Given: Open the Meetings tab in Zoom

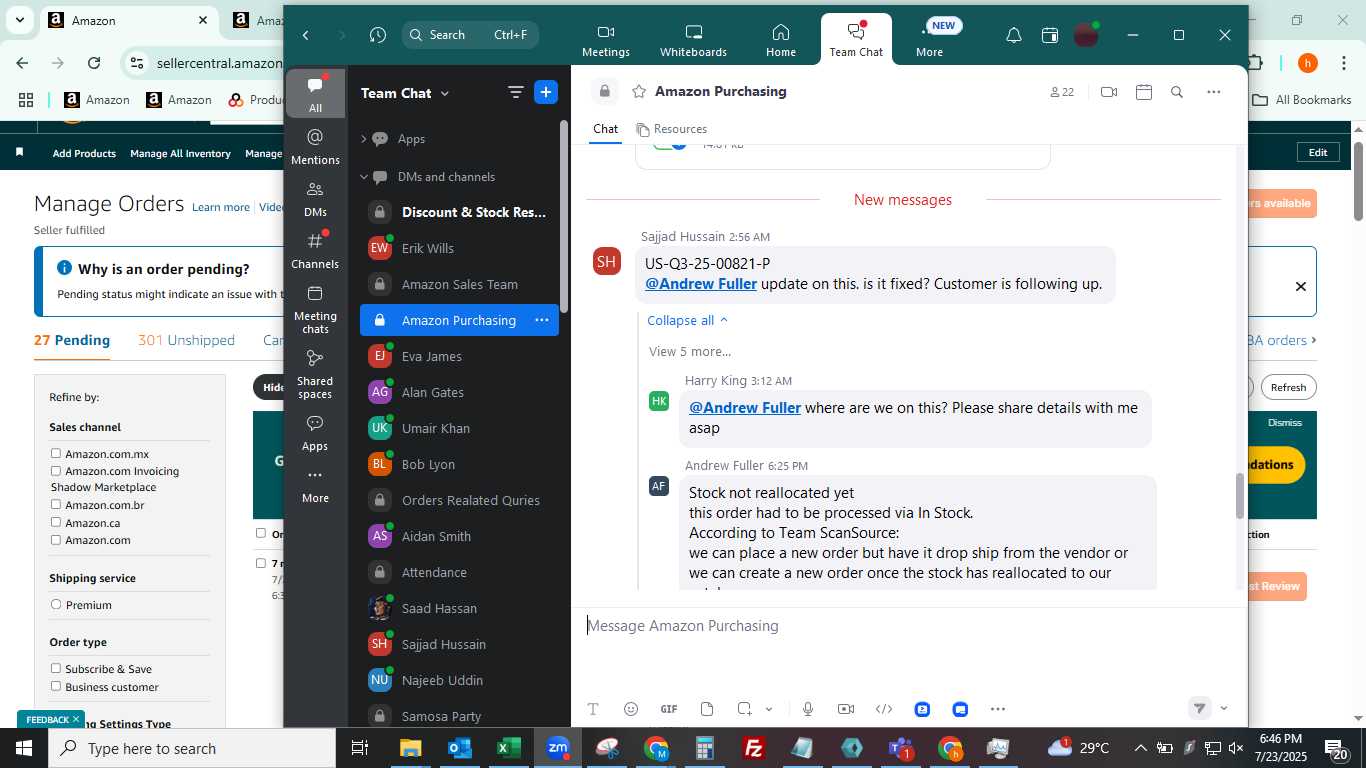Looking at the screenshot, I should point(605,40).
